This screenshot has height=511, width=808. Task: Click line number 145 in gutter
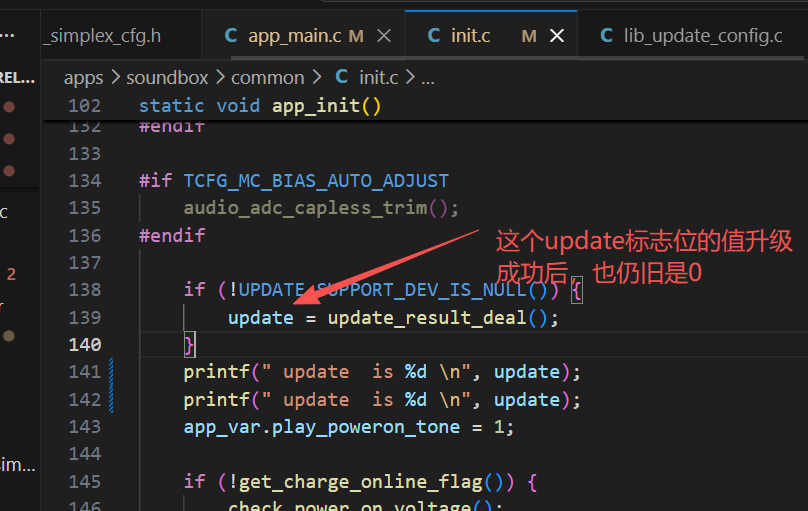tap(85, 482)
